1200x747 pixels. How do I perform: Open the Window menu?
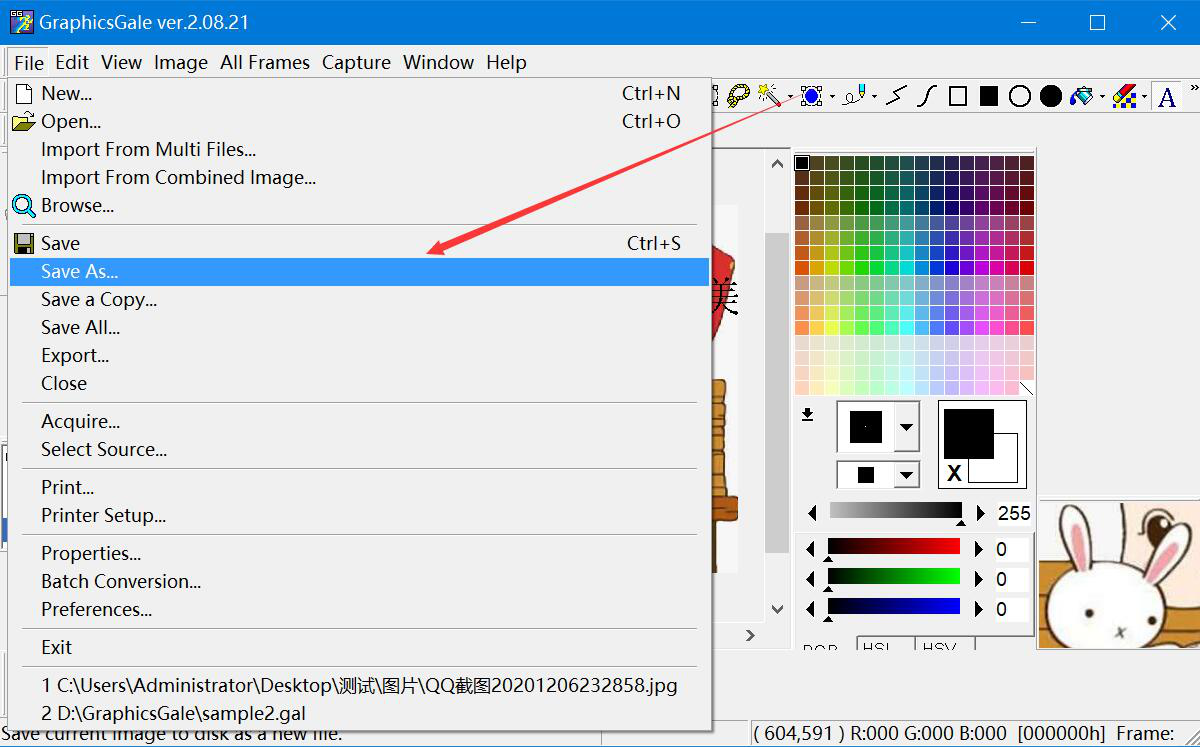438,62
